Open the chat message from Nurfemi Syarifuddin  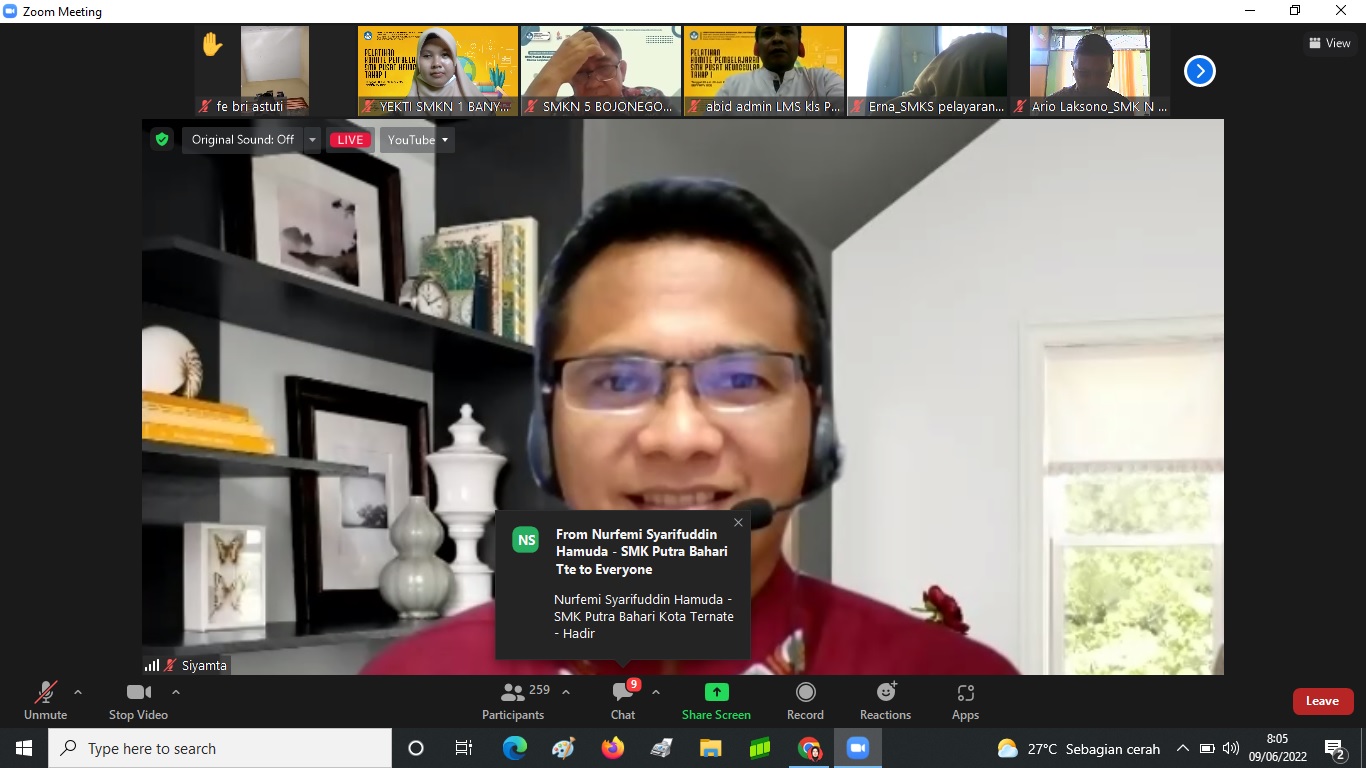tap(623, 585)
